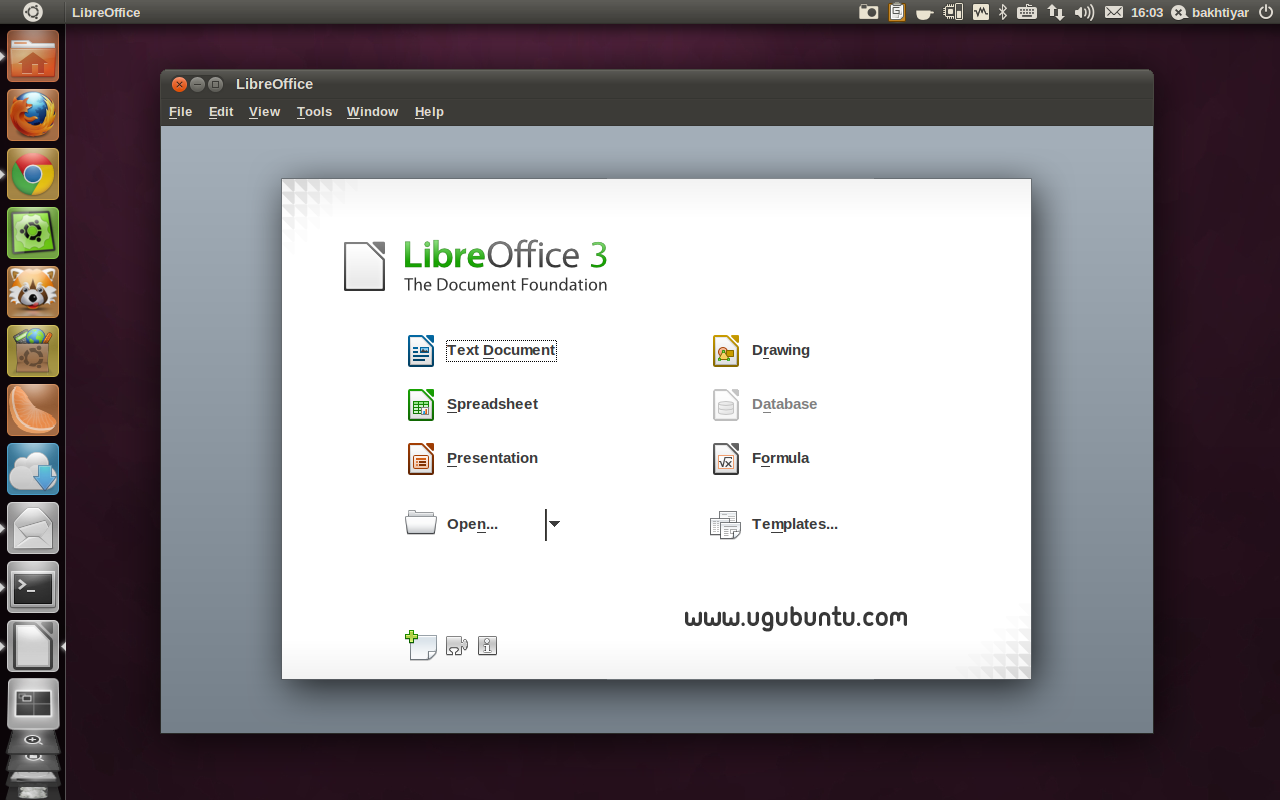This screenshot has height=800, width=1280.
Task: Open the workspace switcher in launcher
Action: [33, 705]
